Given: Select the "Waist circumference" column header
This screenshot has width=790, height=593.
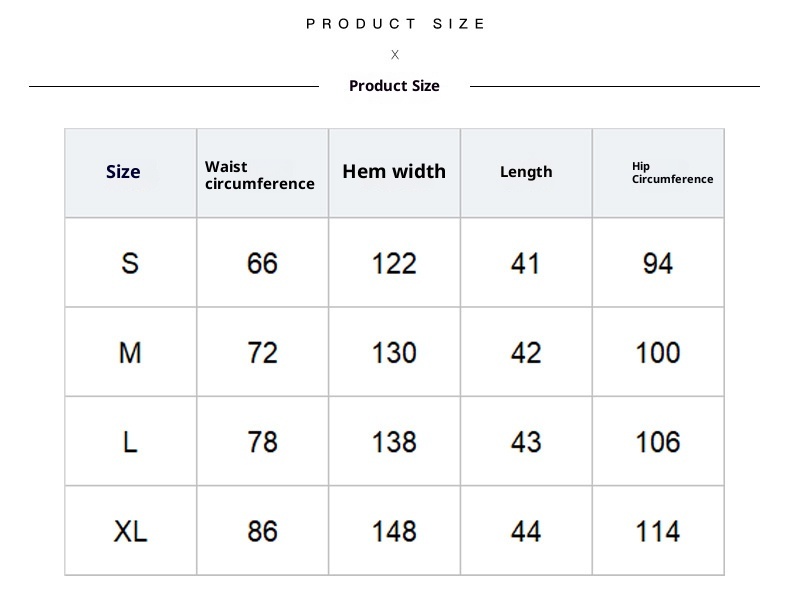Looking at the screenshot, I should 259,175.
